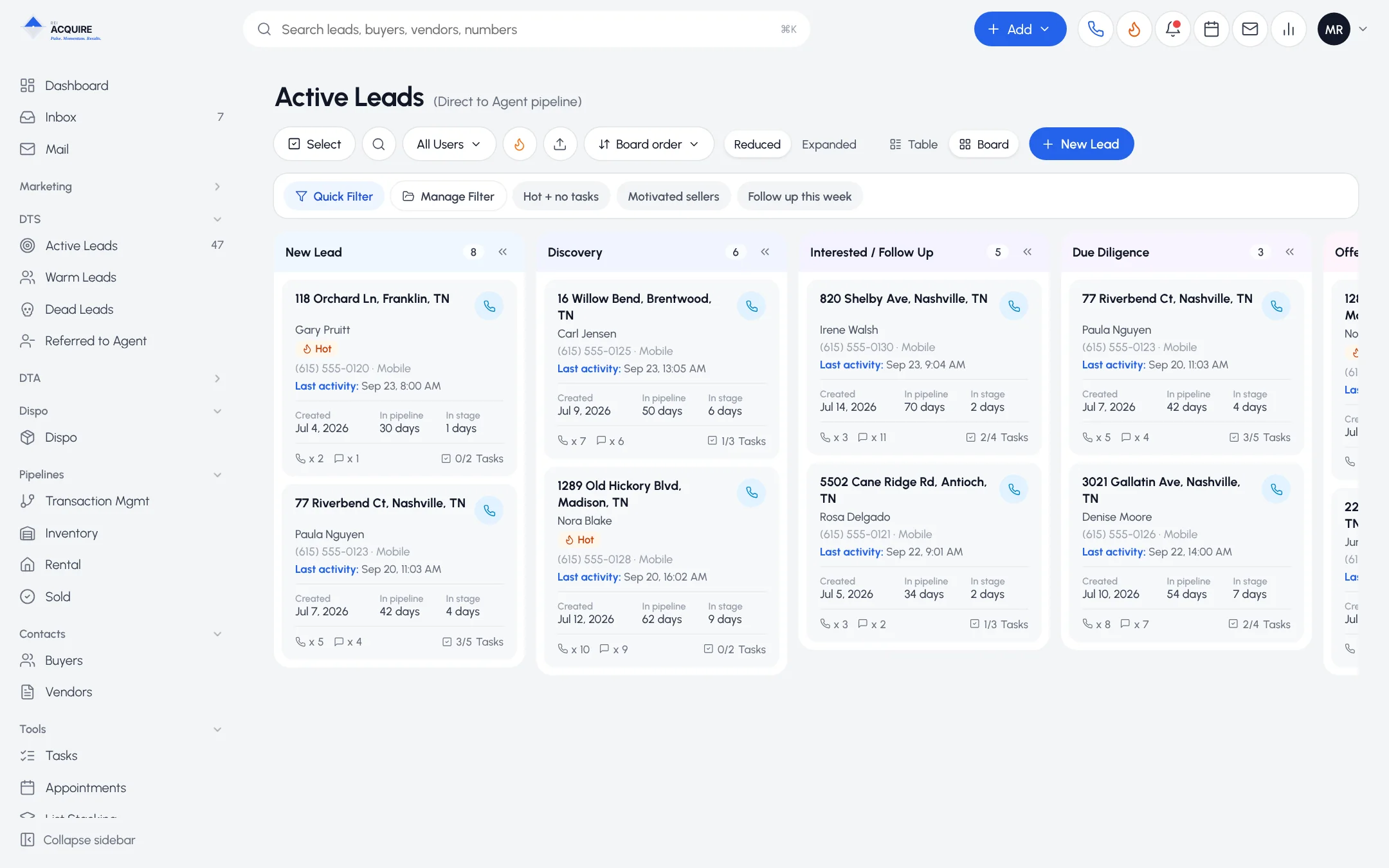1389x868 pixels.
Task: Switch card view to Reduced
Action: 757,144
